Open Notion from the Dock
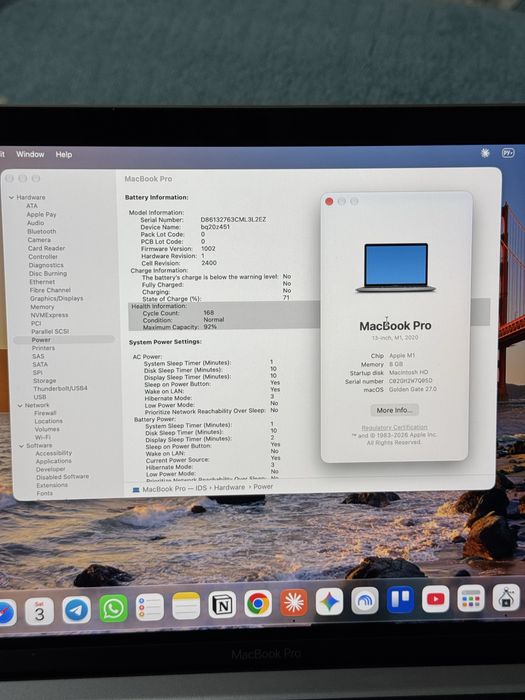 click(222, 605)
